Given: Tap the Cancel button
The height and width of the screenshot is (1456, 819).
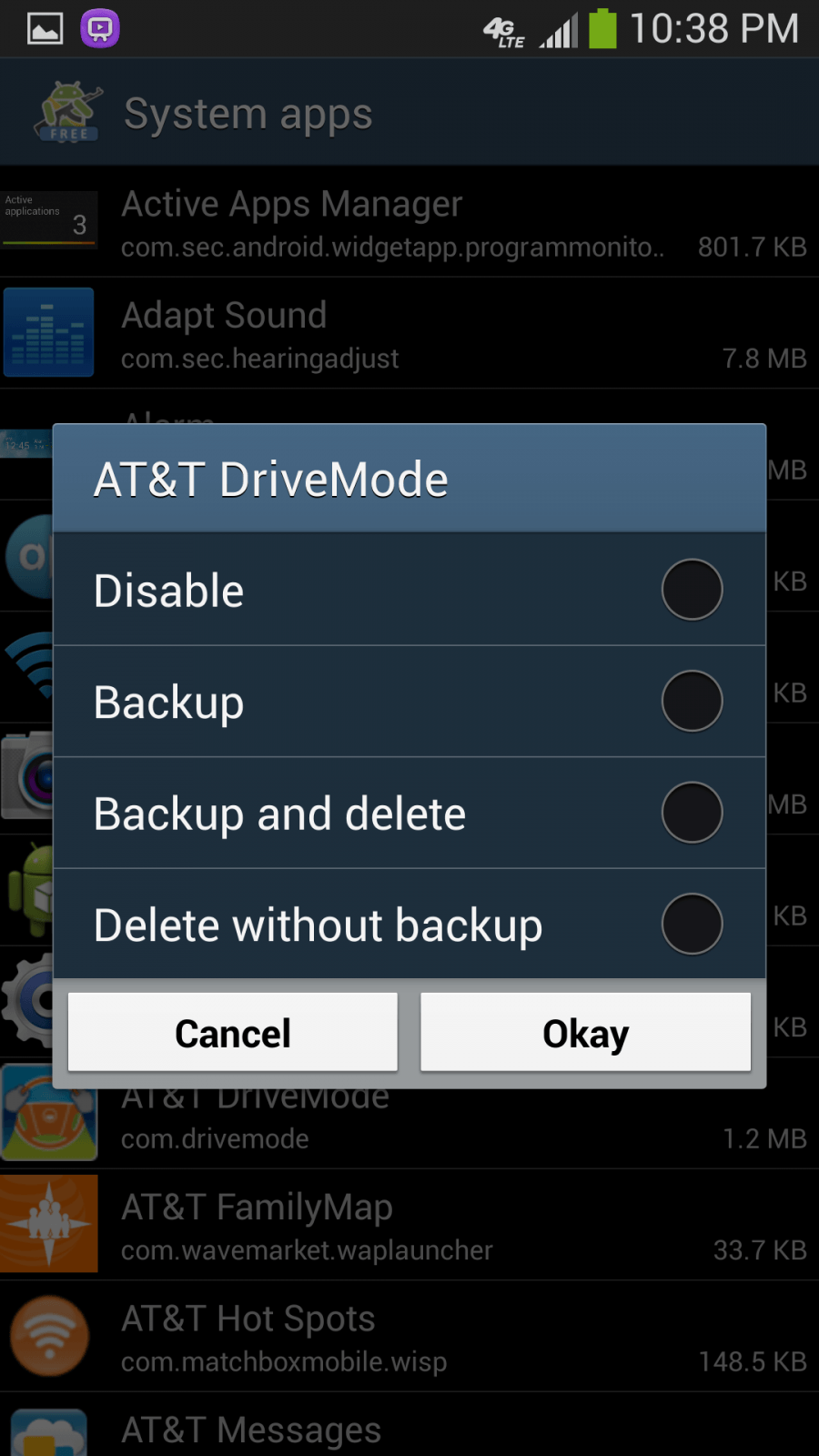Looking at the screenshot, I should [x=233, y=1033].
